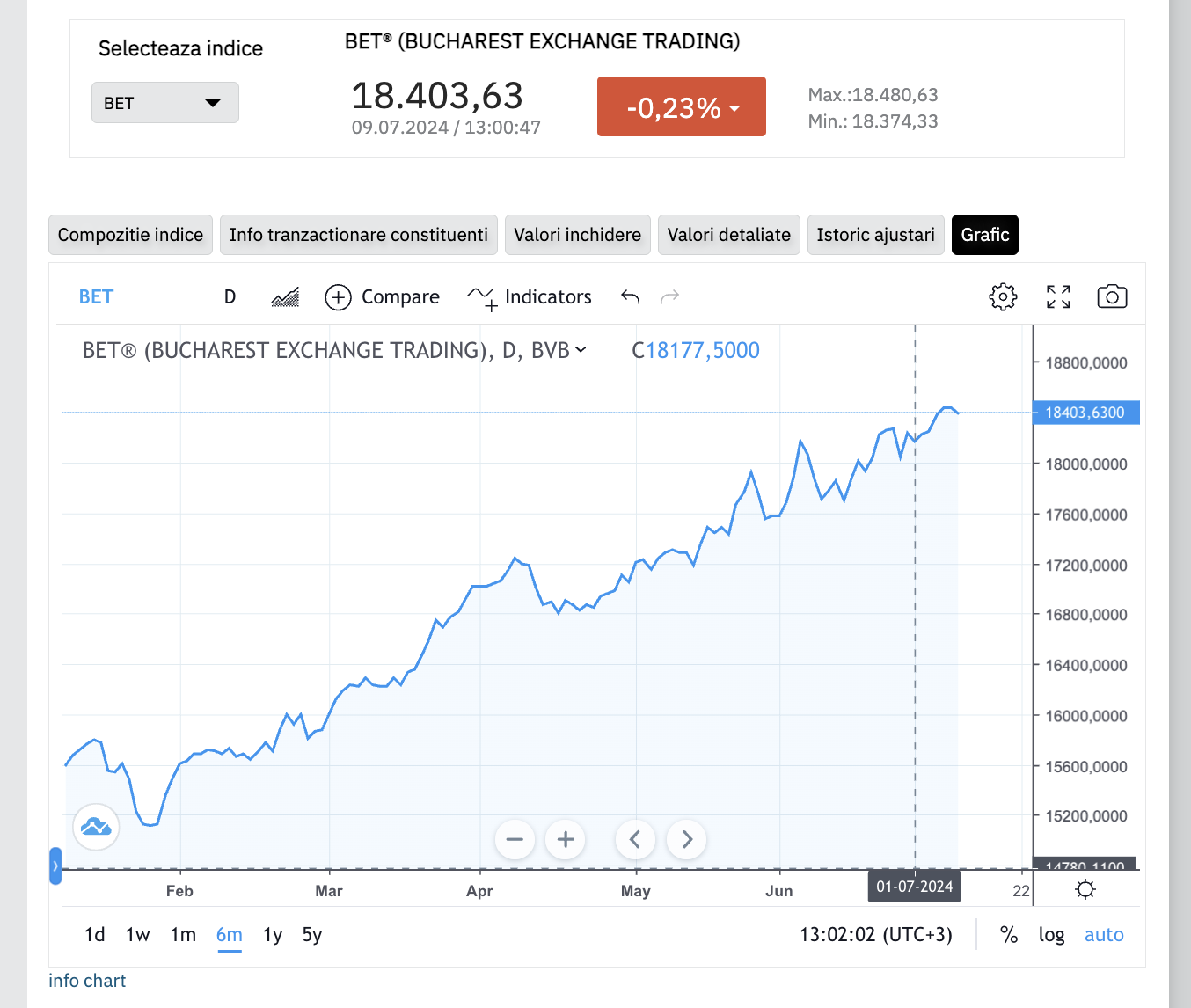
Task: Click the chart logo cloud icon
Action: point(96,827)
